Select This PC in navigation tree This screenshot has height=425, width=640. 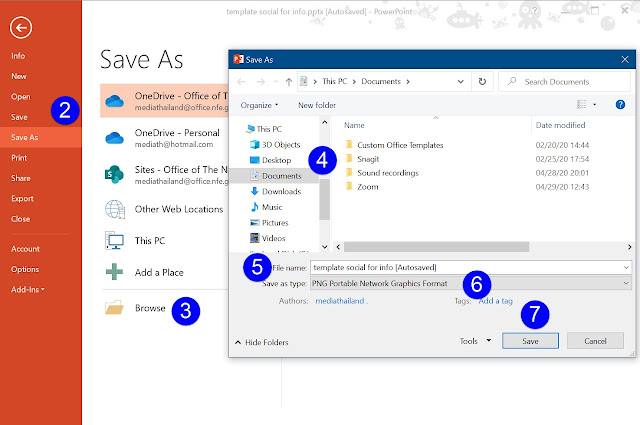pyautogui.click(x=263, y=129)
